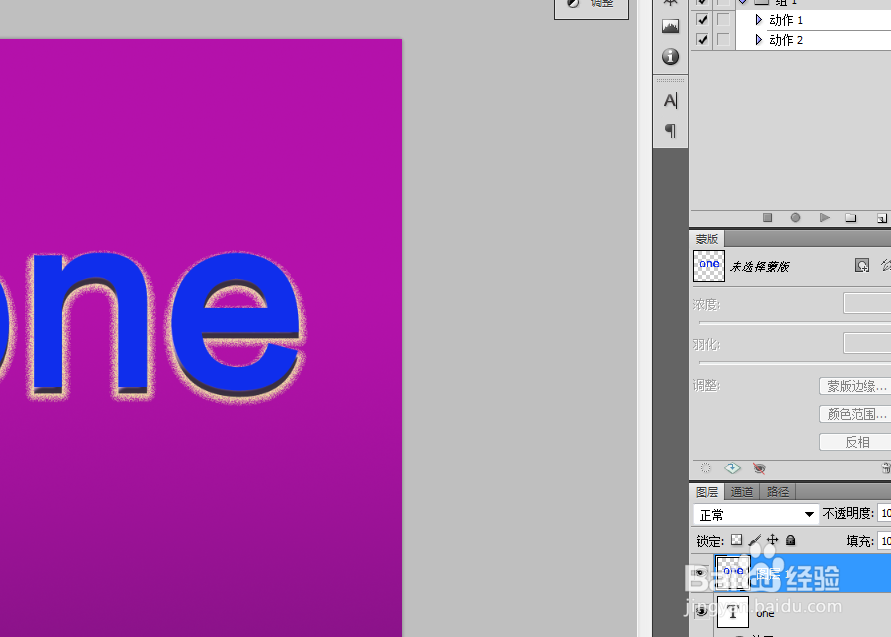Stop recording in Actions panel
Image resolution: width=891 pixels, height=637 pixels.
point(767,218)
